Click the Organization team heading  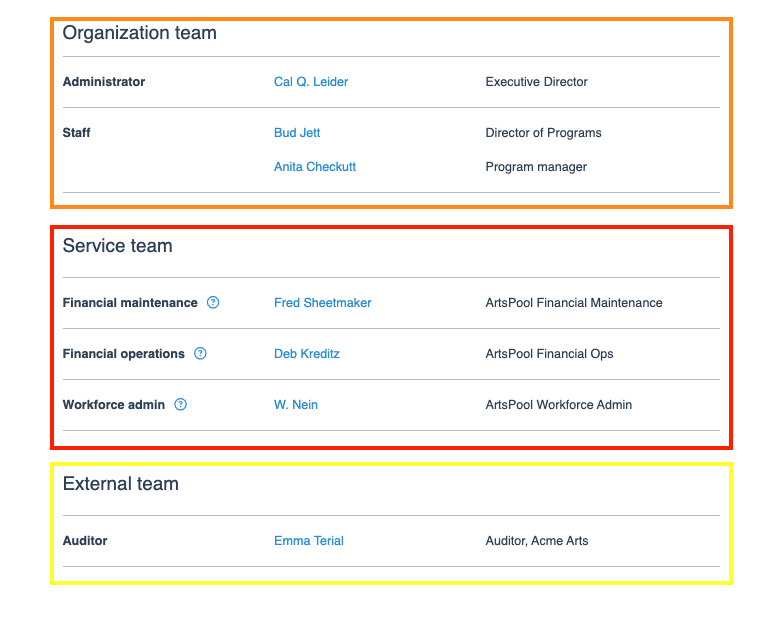coord(139,33)
